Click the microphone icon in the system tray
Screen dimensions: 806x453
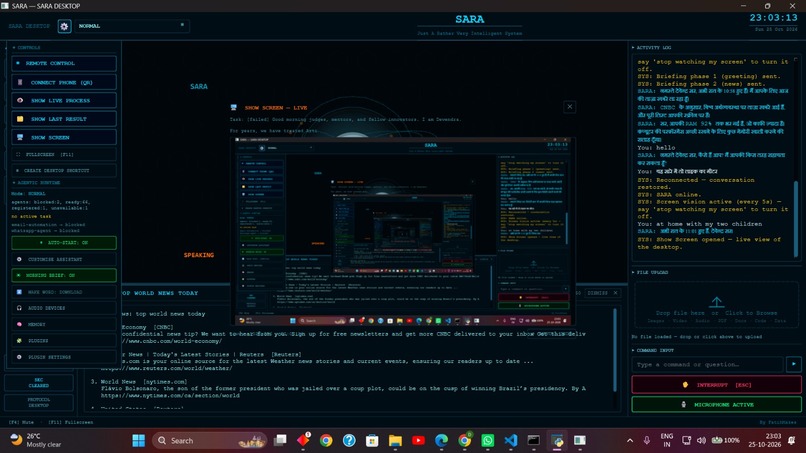(x=647, y=441)
